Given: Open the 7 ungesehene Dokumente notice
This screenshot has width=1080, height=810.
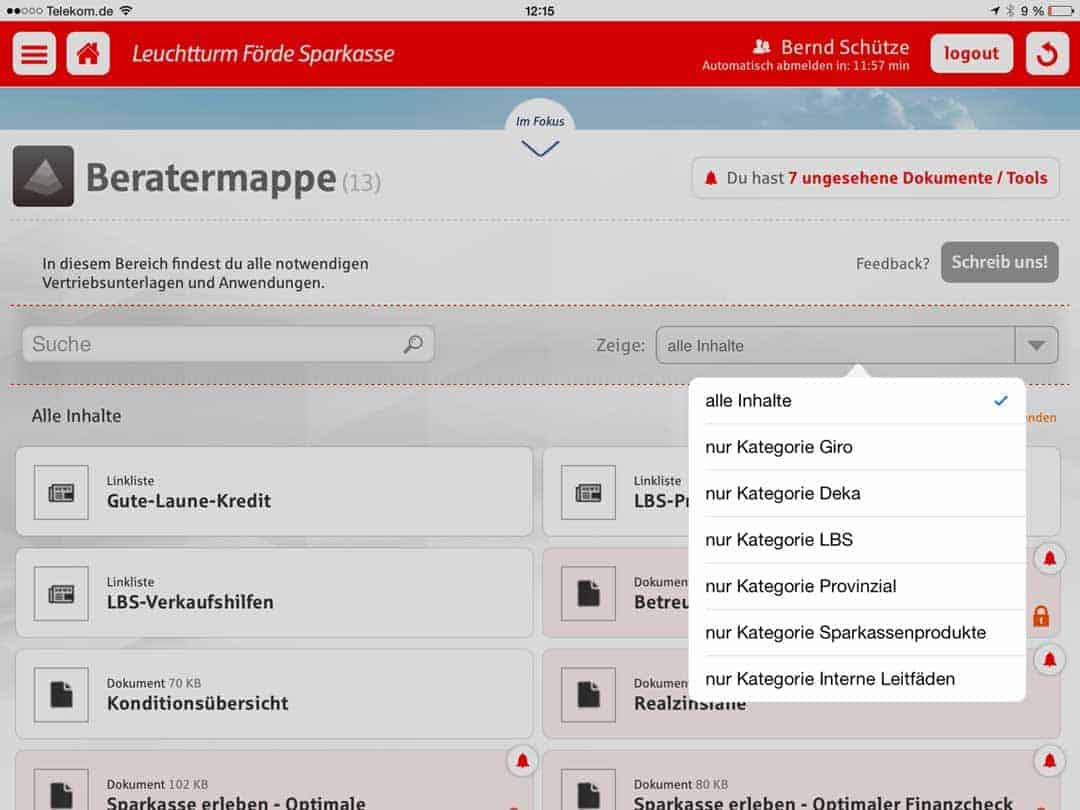Looking at the screenshot, I should 875,178.
